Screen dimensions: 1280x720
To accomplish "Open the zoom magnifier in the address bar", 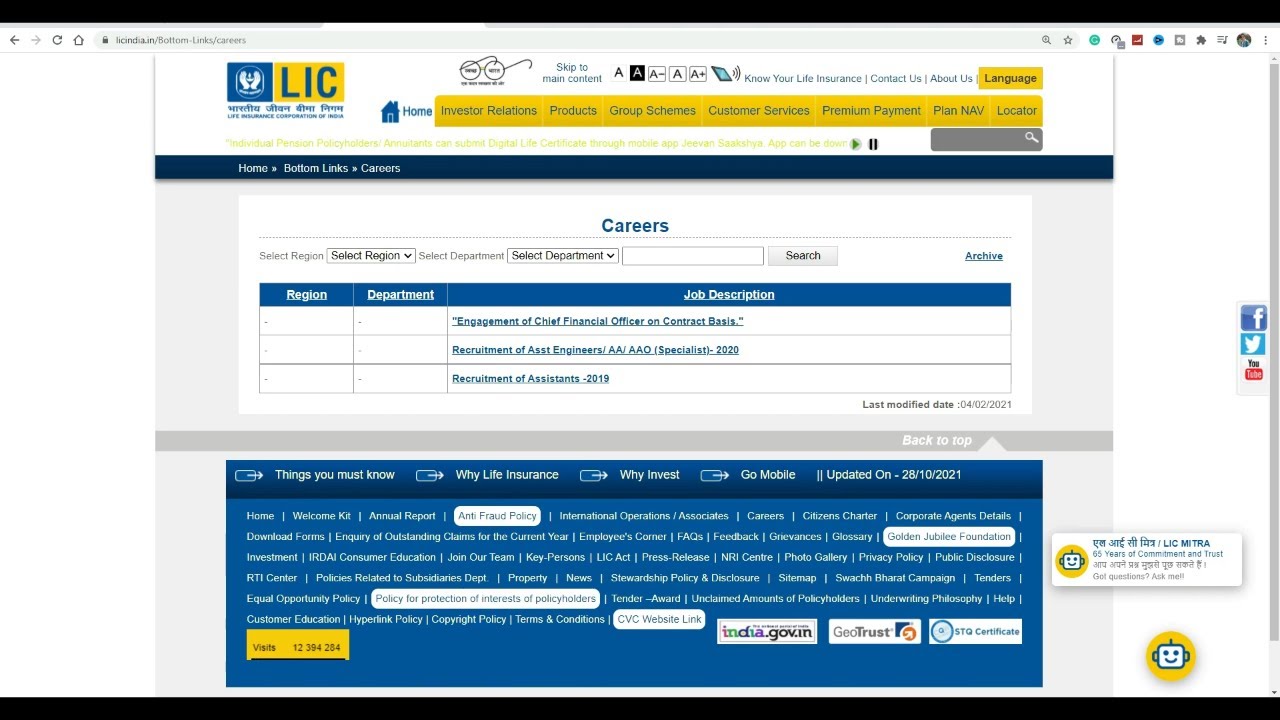I will (1047, 40).
